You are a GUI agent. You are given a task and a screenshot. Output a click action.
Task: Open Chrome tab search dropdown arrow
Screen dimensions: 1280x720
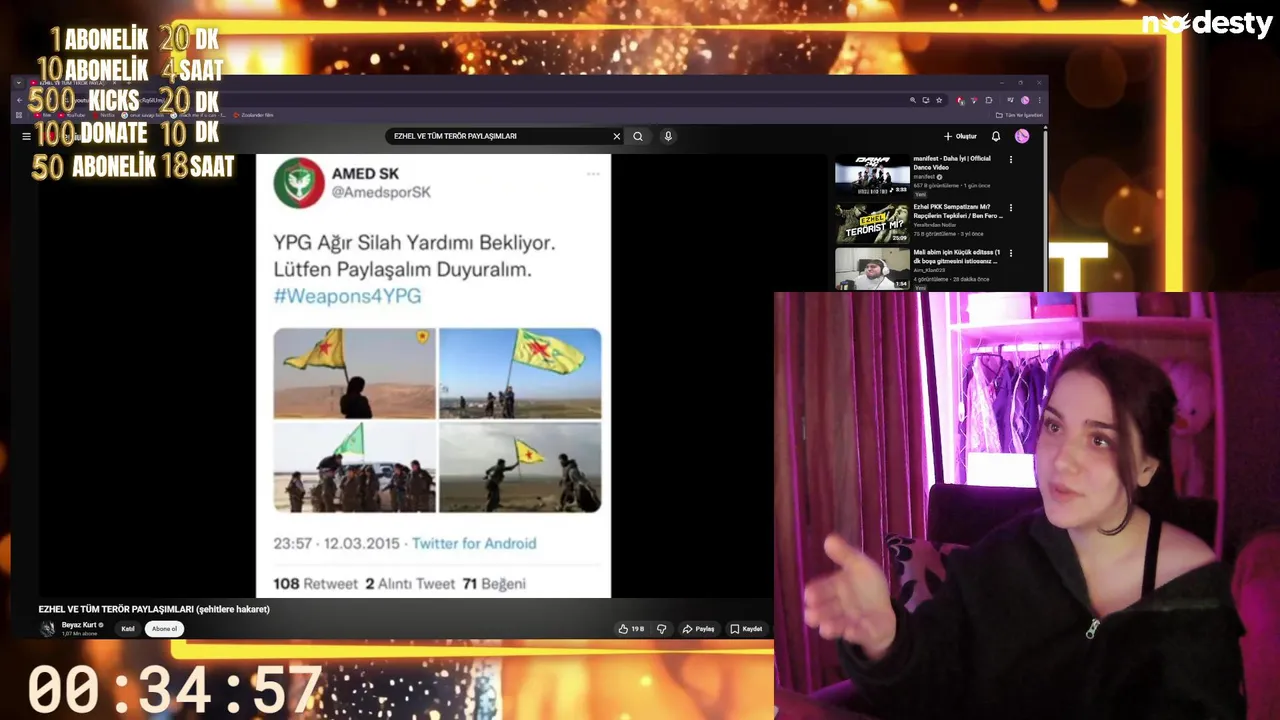click(x=19, y=82)
